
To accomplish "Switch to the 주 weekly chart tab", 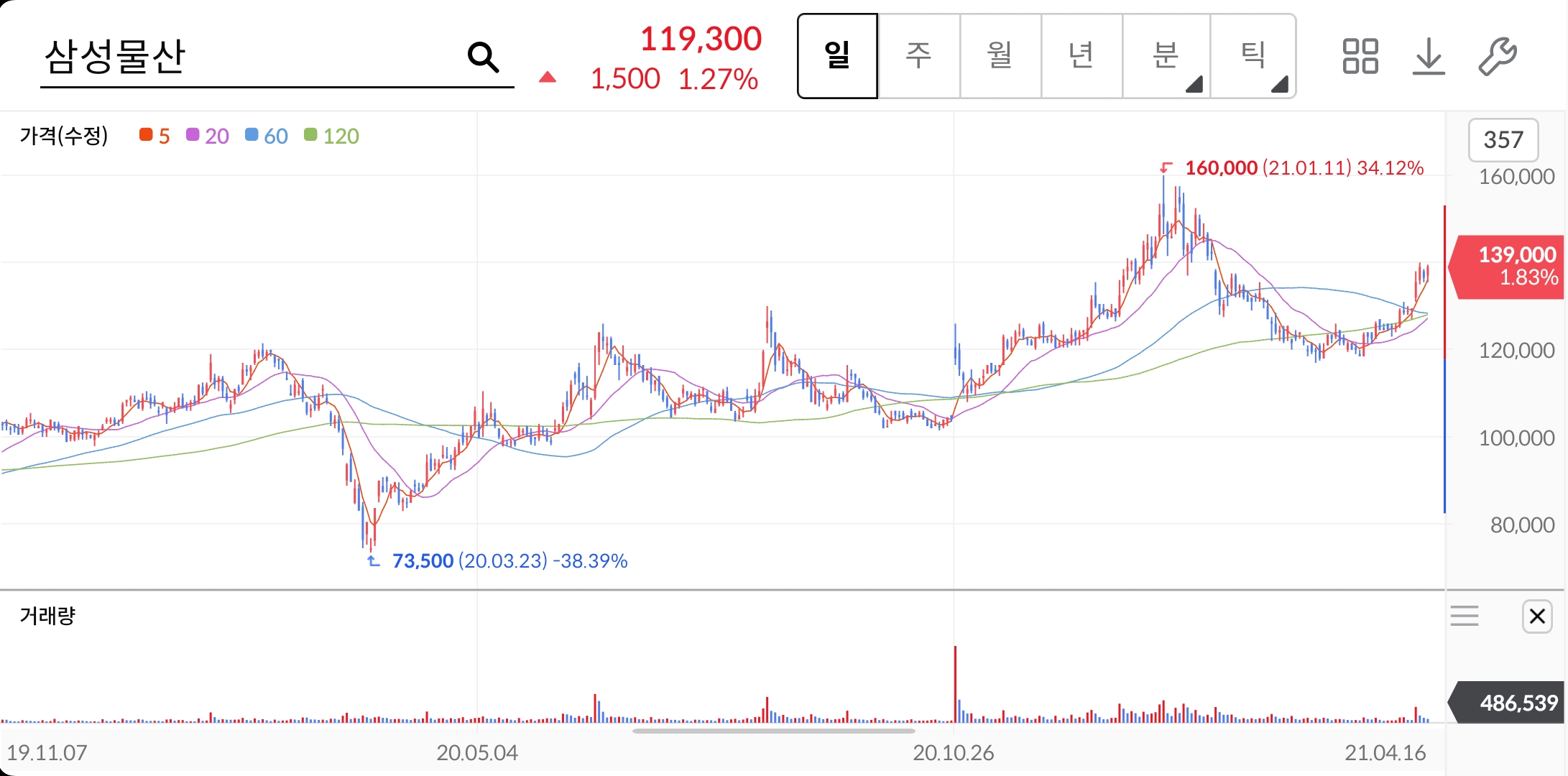I will pyautogui.click(x=918, y=56).
